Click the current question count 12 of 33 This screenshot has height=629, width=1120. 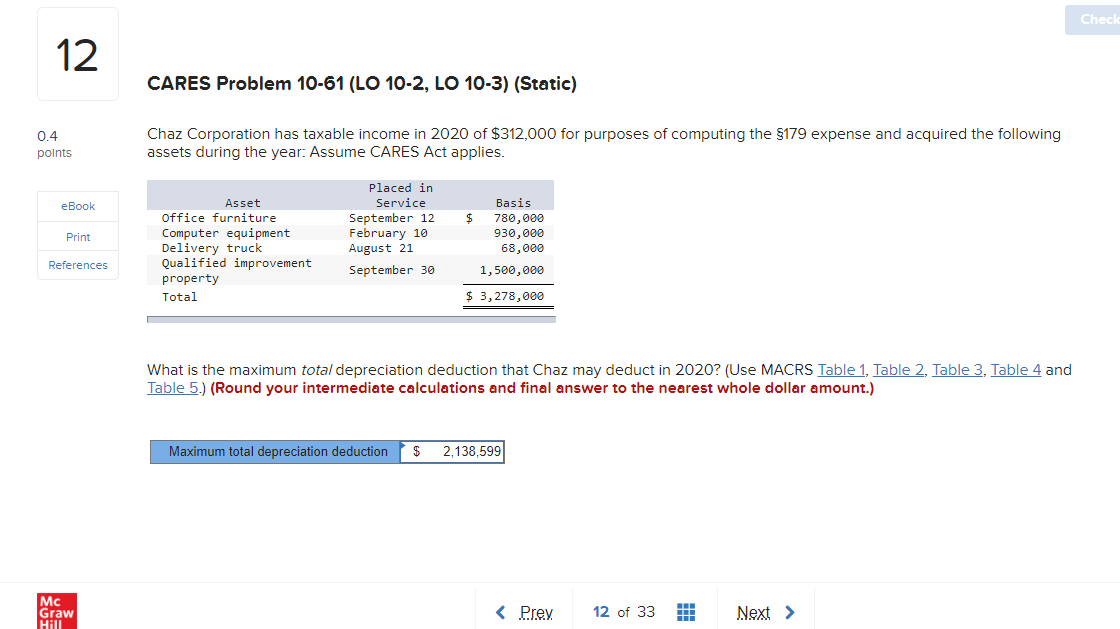(624, 612)
